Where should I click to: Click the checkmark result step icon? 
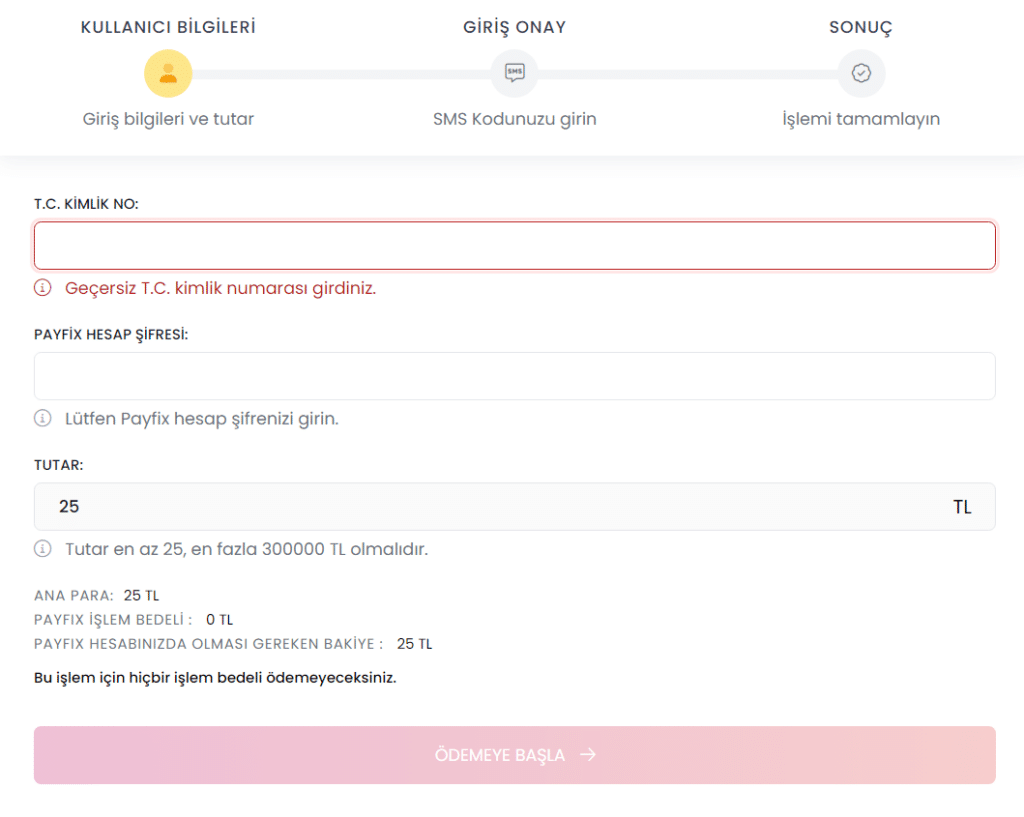point(861,72)
